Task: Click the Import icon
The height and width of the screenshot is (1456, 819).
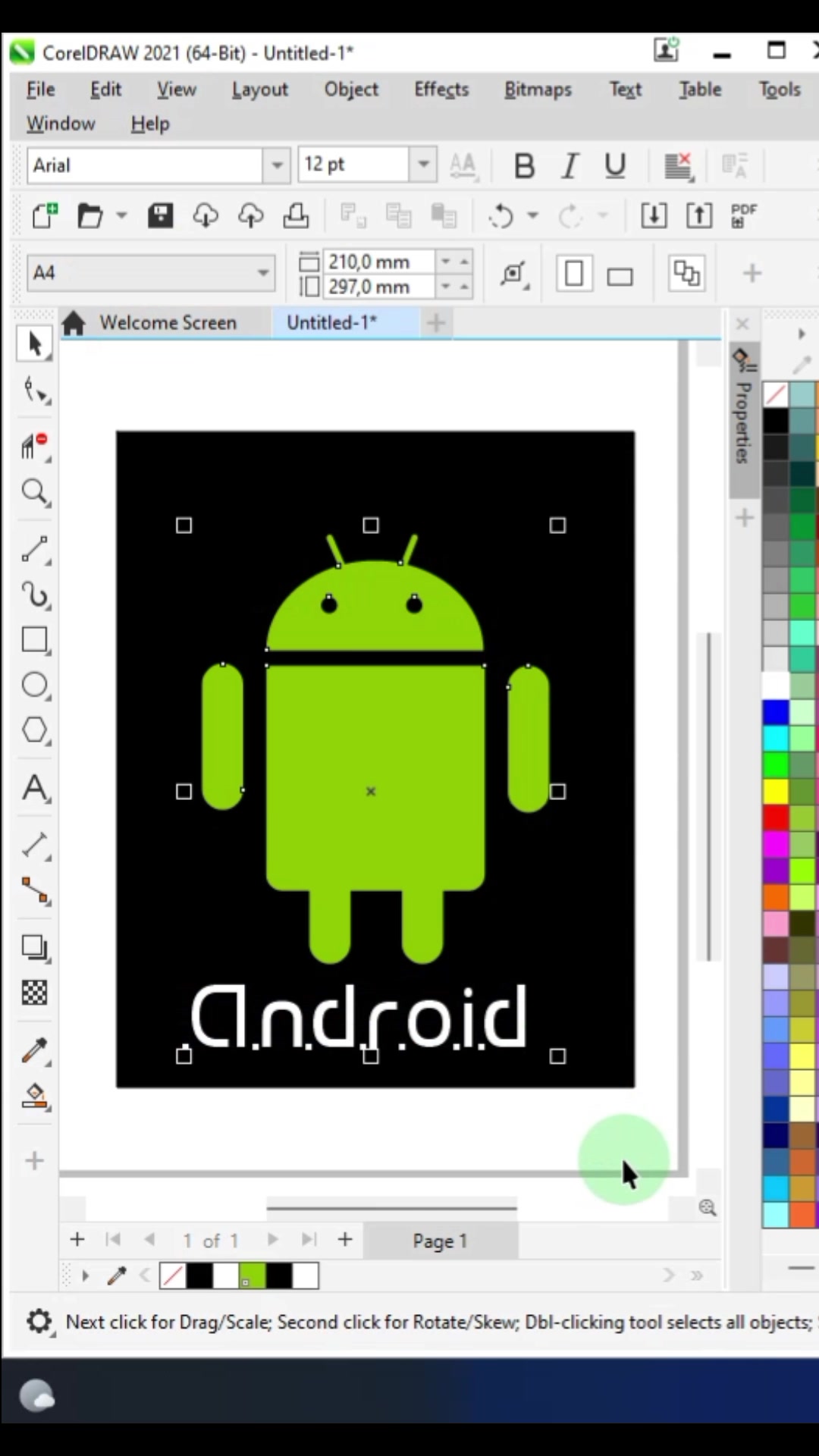Action: (x=654, y=216)
